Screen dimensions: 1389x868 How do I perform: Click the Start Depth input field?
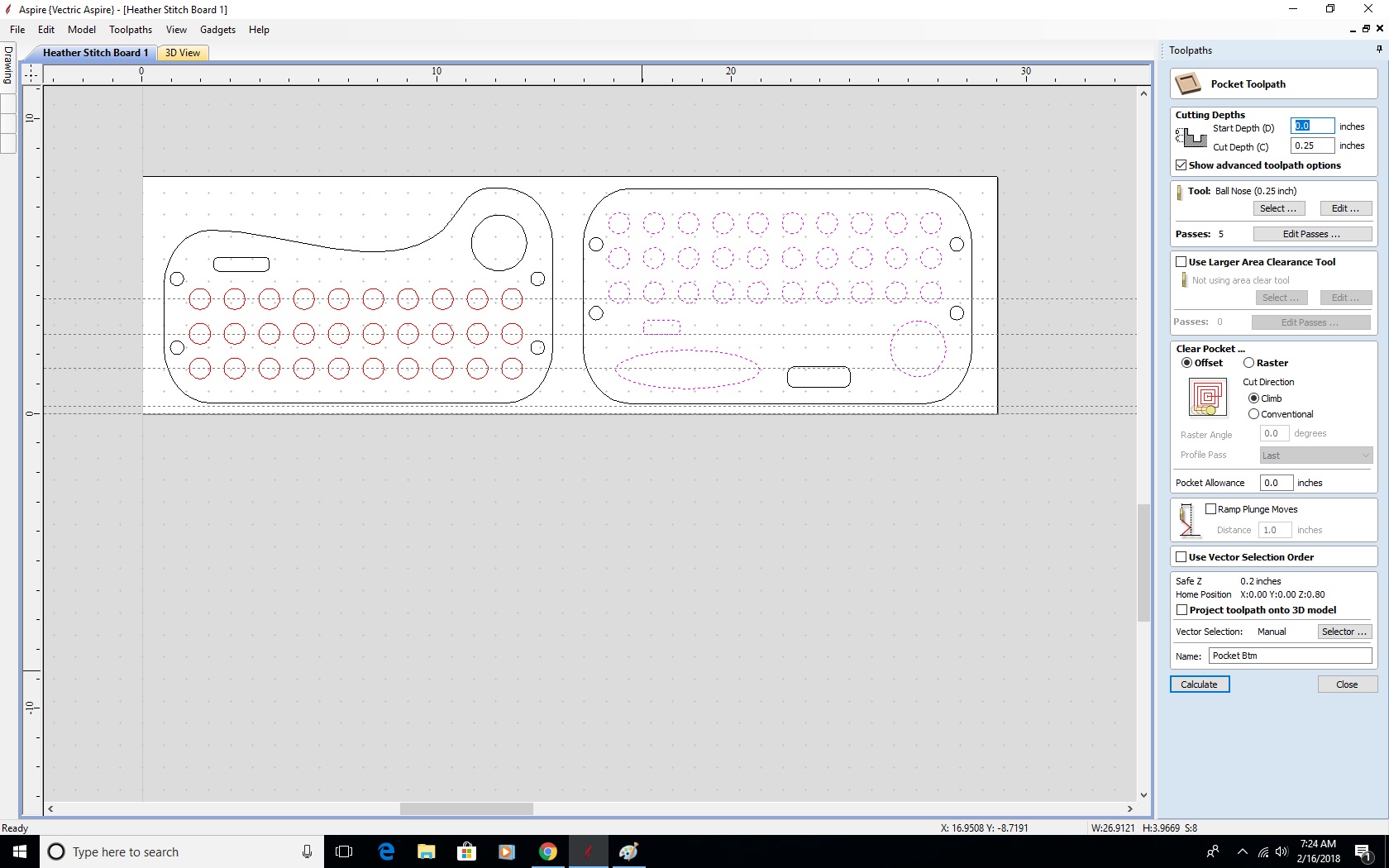click(1312, 126)
